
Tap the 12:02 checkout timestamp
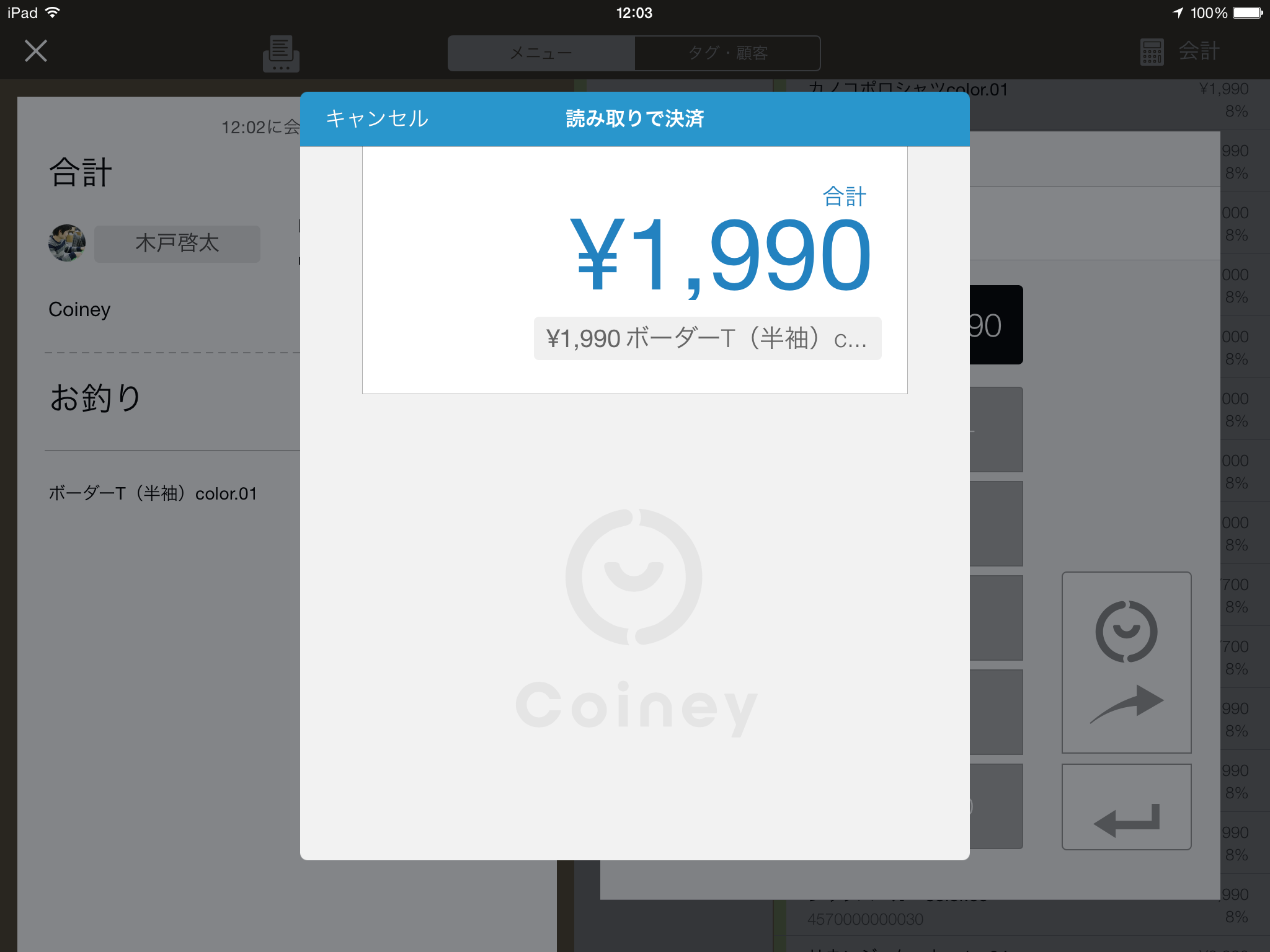260,127
